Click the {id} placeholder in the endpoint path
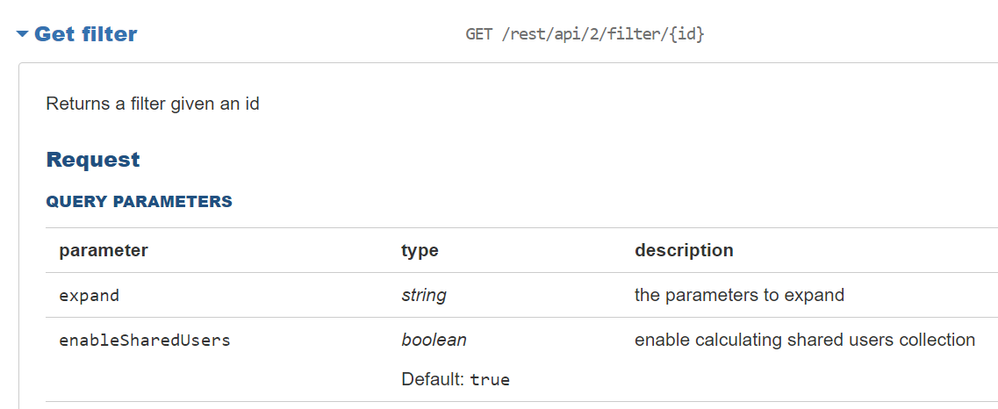 click(x=687, y=34)
